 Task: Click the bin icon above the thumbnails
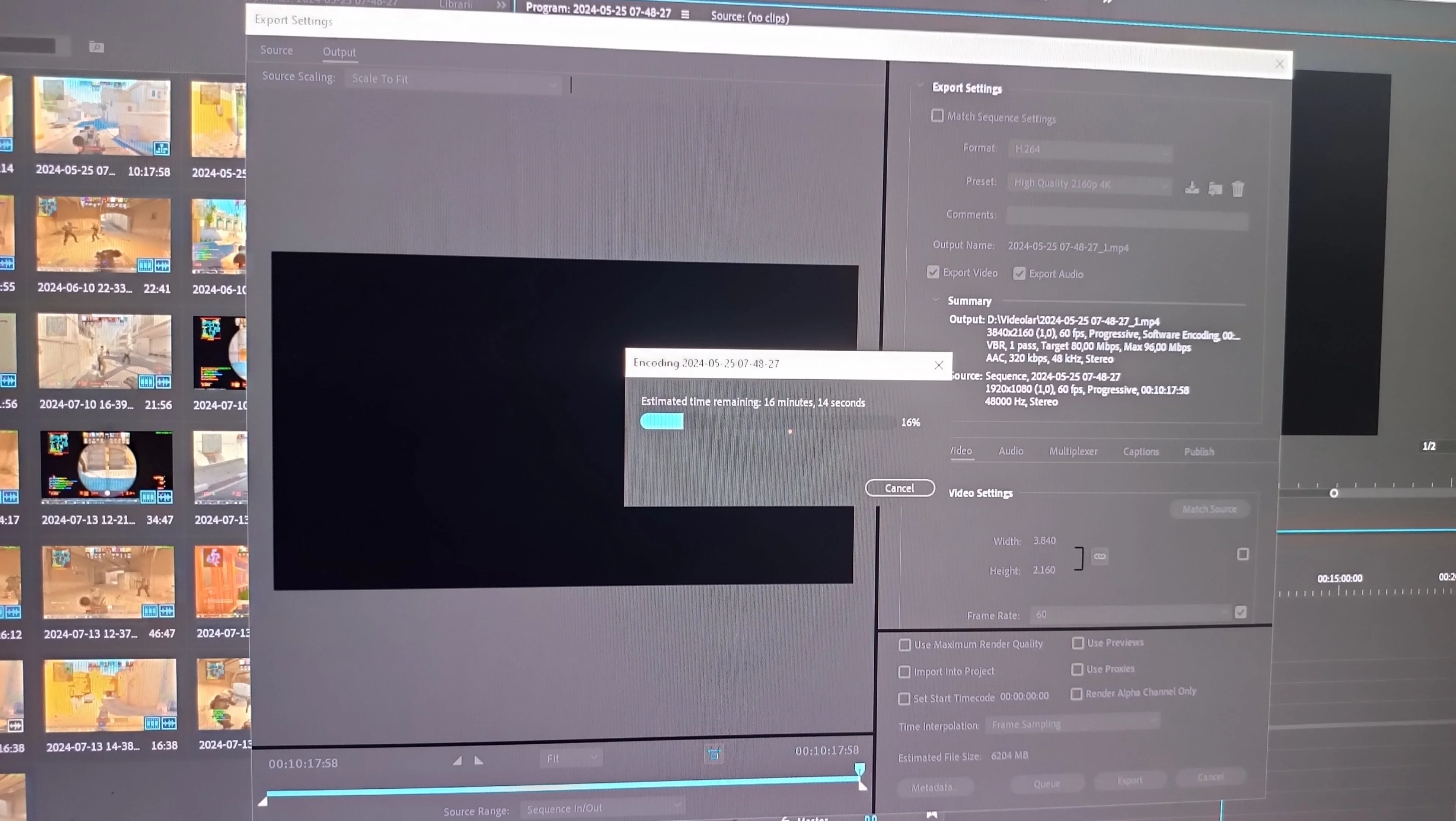[97, 47]
